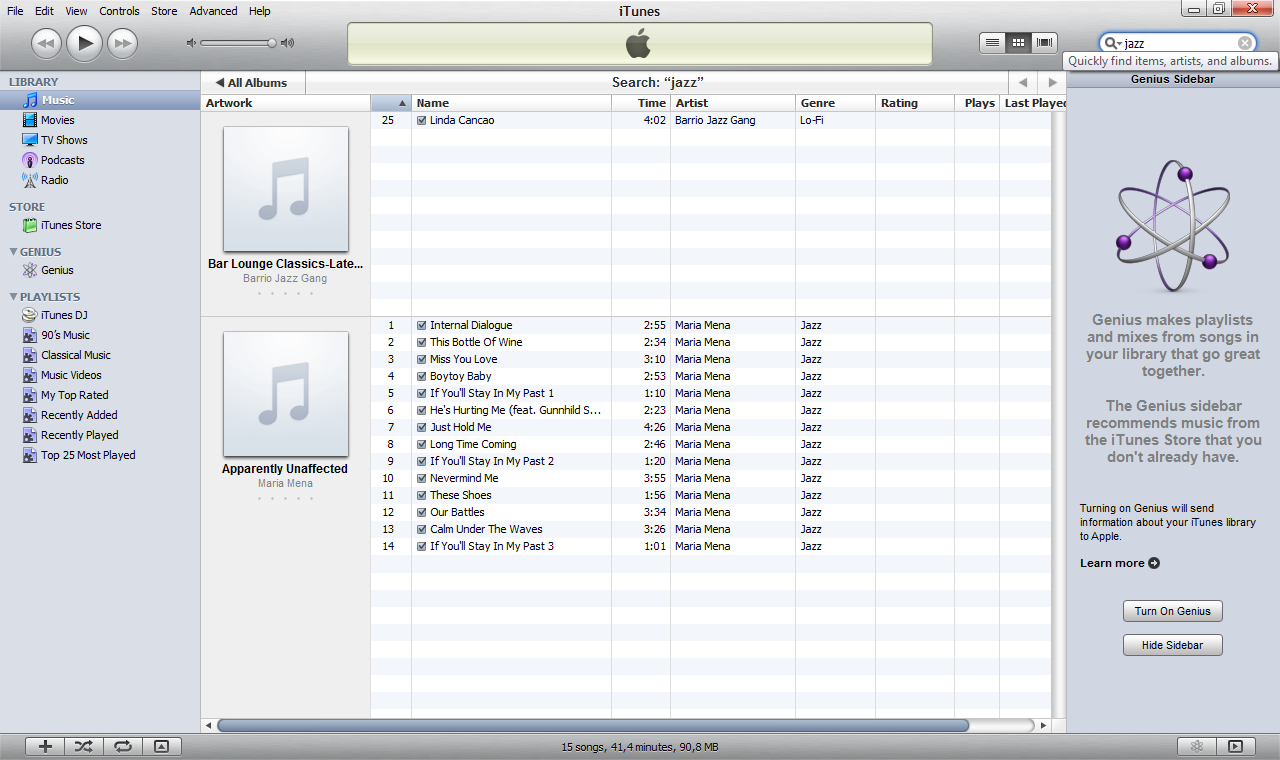This screenshot has width=1280, height=760.
Task: Click the high volume speaker icon
Action: [x=287, y=43]
